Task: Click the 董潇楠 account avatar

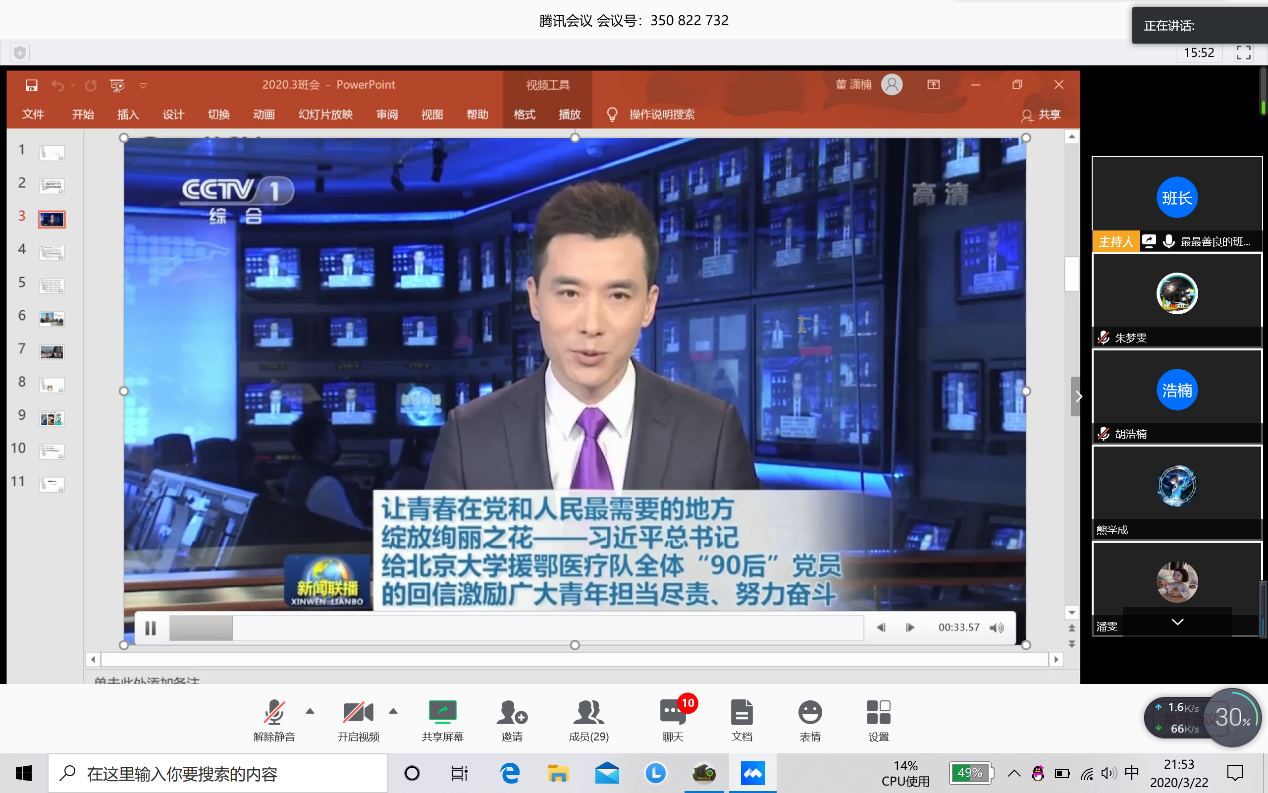Action: 892,85
